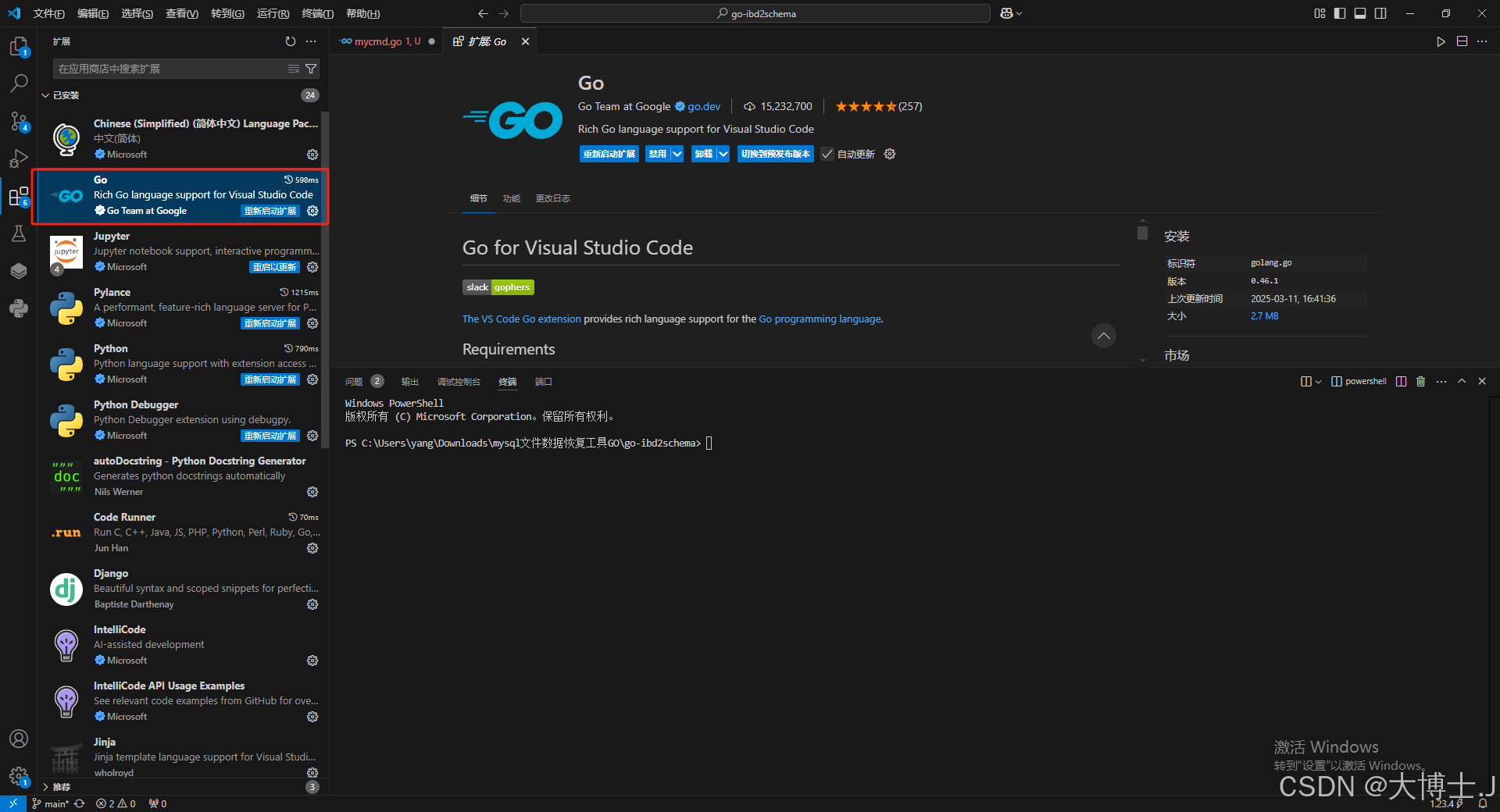Open the Run and Debug view

point(19,158)
